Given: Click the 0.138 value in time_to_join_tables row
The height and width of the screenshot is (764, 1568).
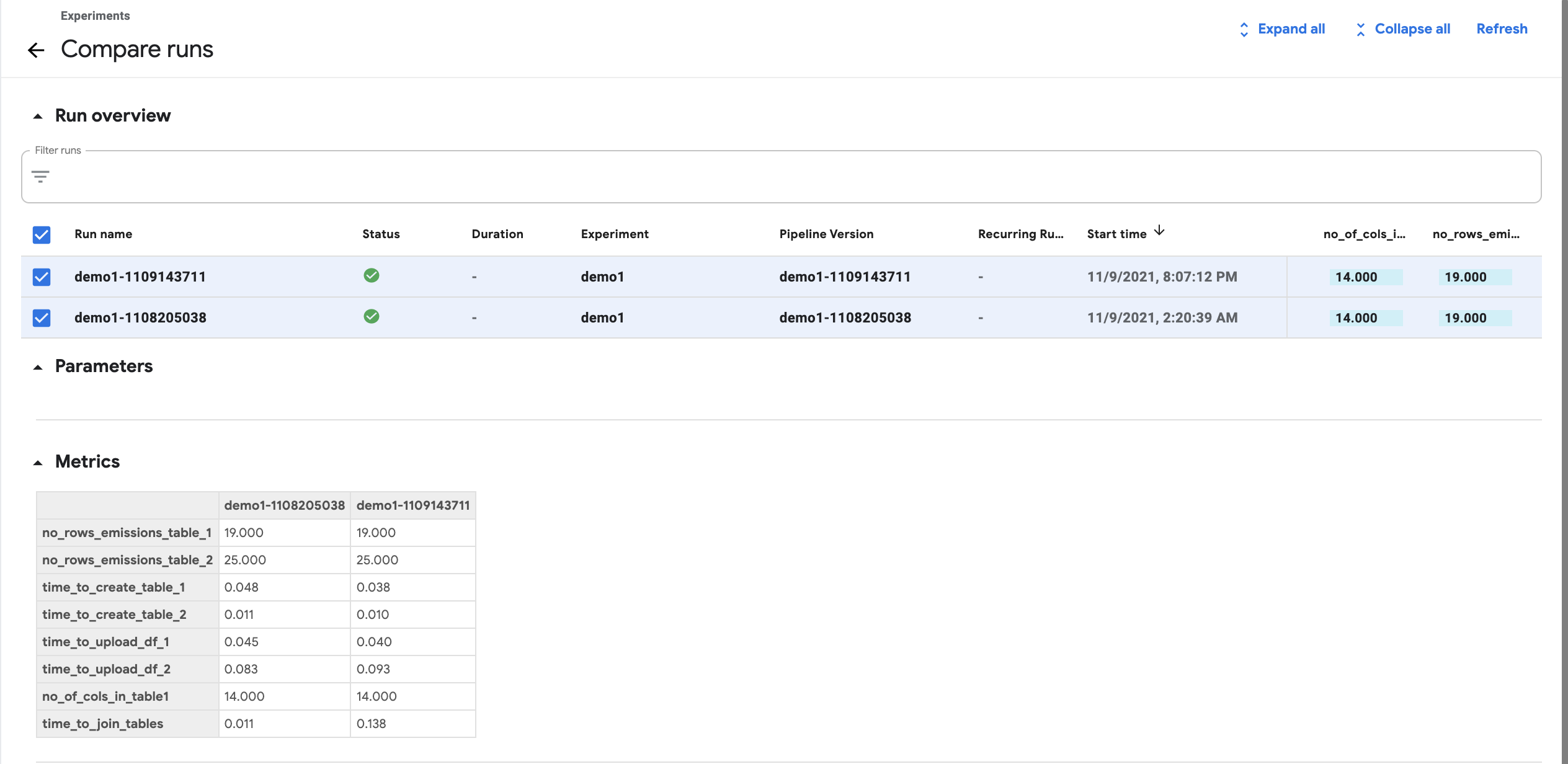Looking at the screenshot, I should pyautogui.click(x=371, y=724).
